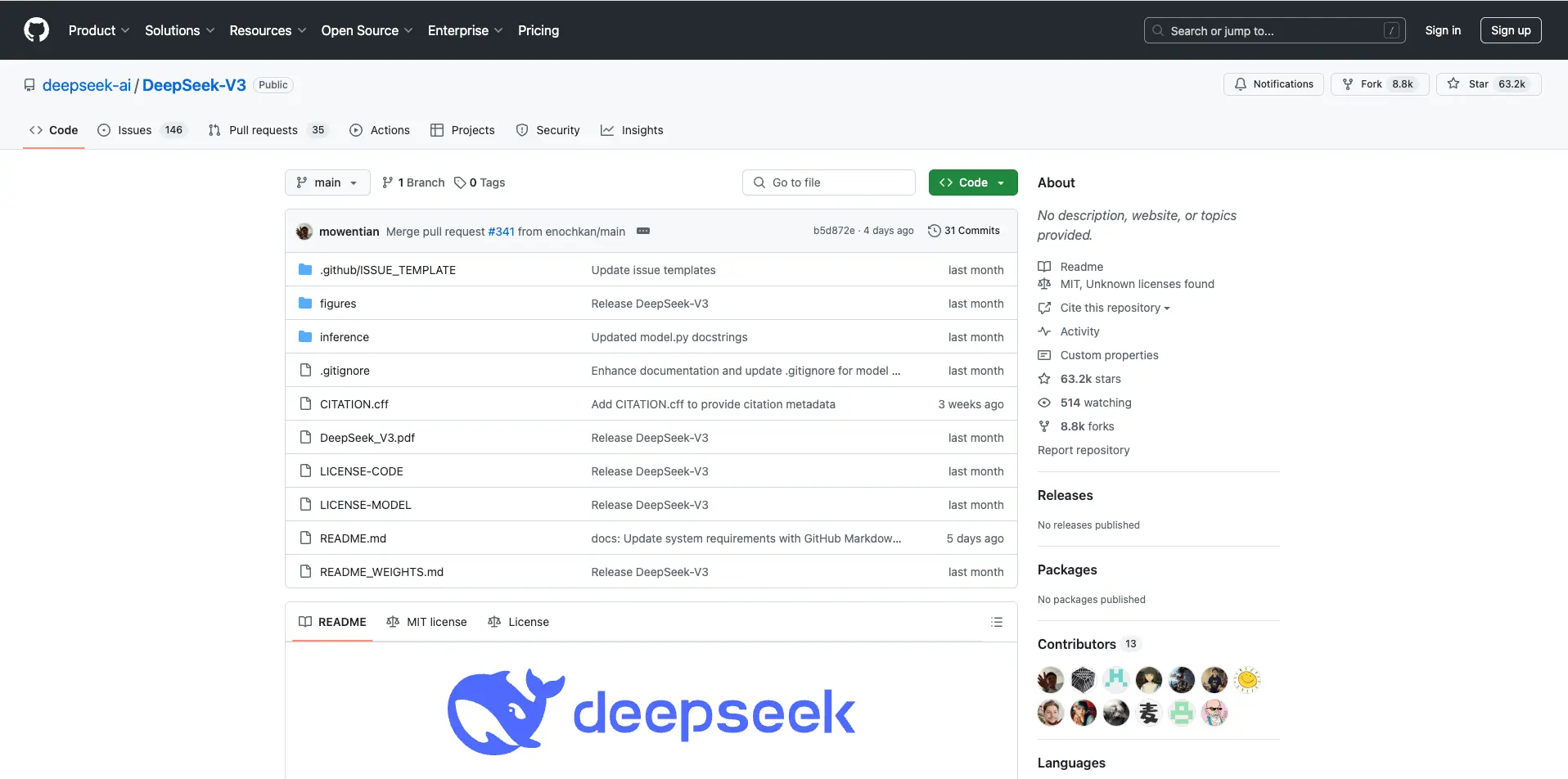Open pull request #341 link
Screen dimensions: 1568x779
point(501,232)
